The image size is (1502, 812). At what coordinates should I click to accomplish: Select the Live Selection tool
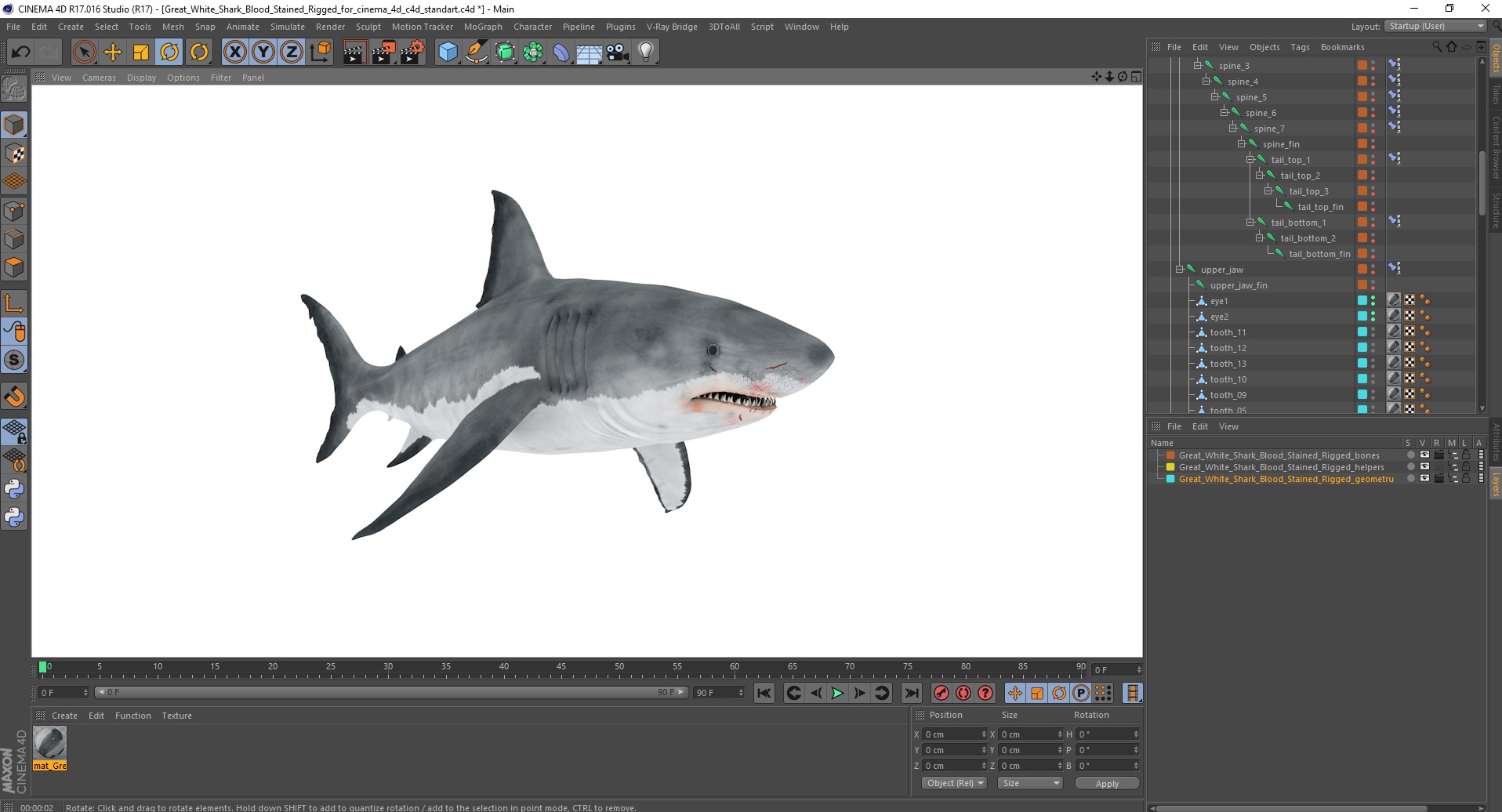click(x=84, y=53)
